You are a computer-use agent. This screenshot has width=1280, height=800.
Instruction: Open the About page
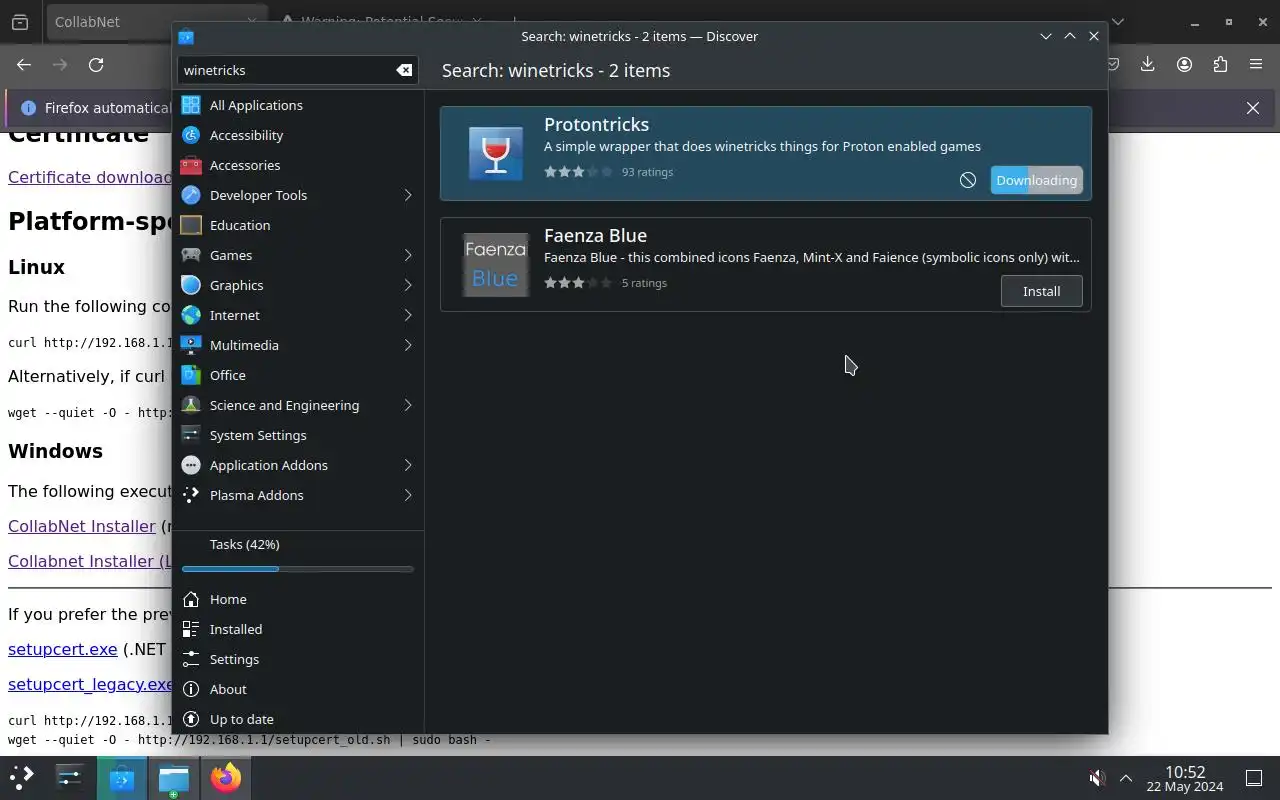coord(298,689)
